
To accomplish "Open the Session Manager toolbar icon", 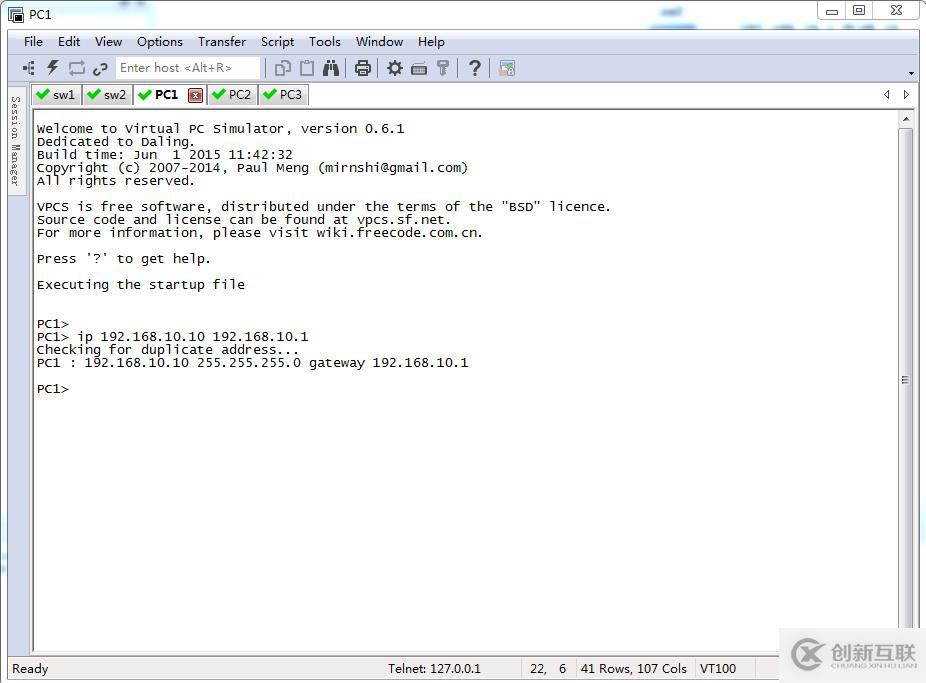I will click(x=28, y=68).
